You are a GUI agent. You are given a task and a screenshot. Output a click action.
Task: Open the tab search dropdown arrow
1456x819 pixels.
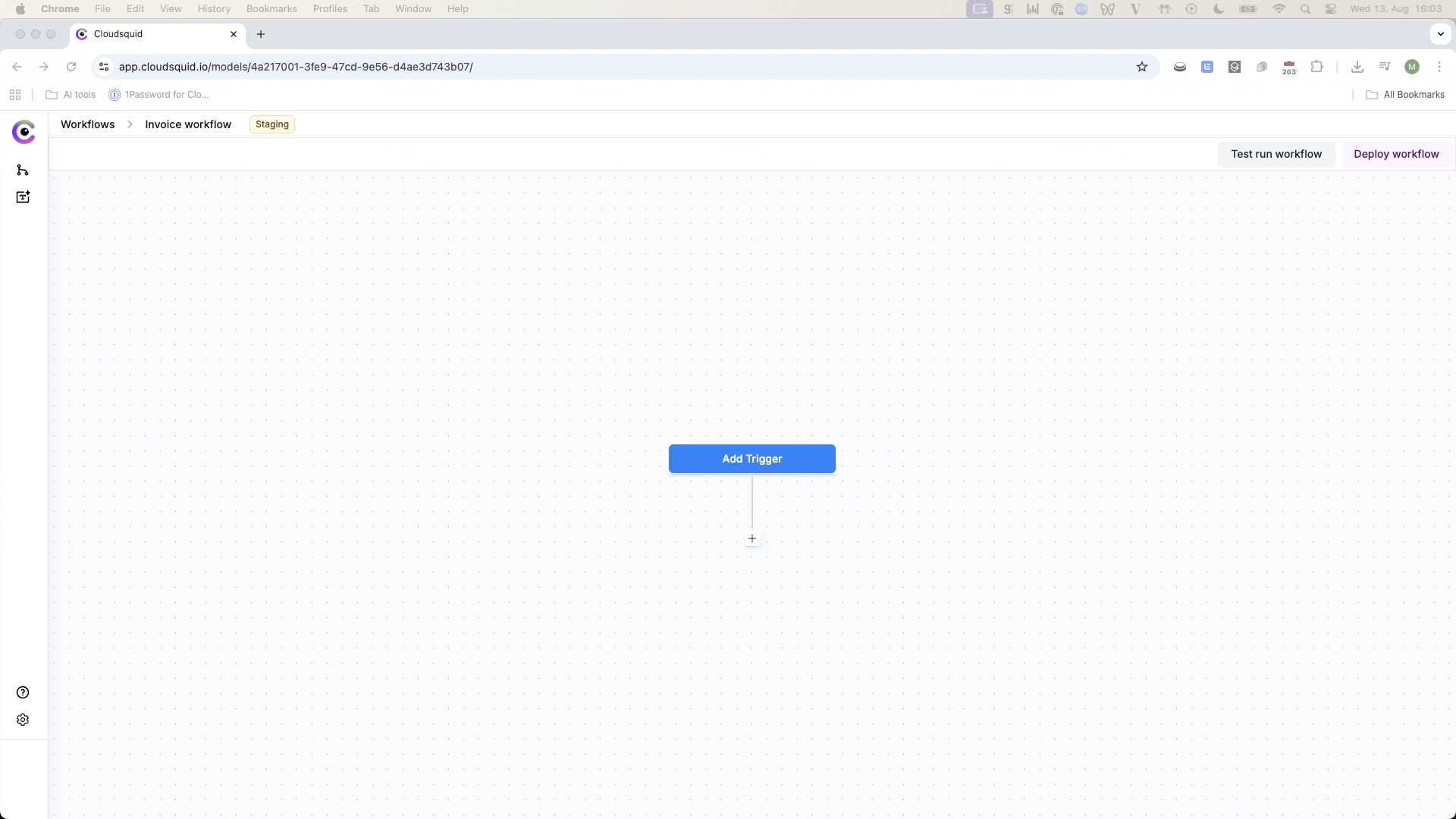click(x=1440, y=34)
